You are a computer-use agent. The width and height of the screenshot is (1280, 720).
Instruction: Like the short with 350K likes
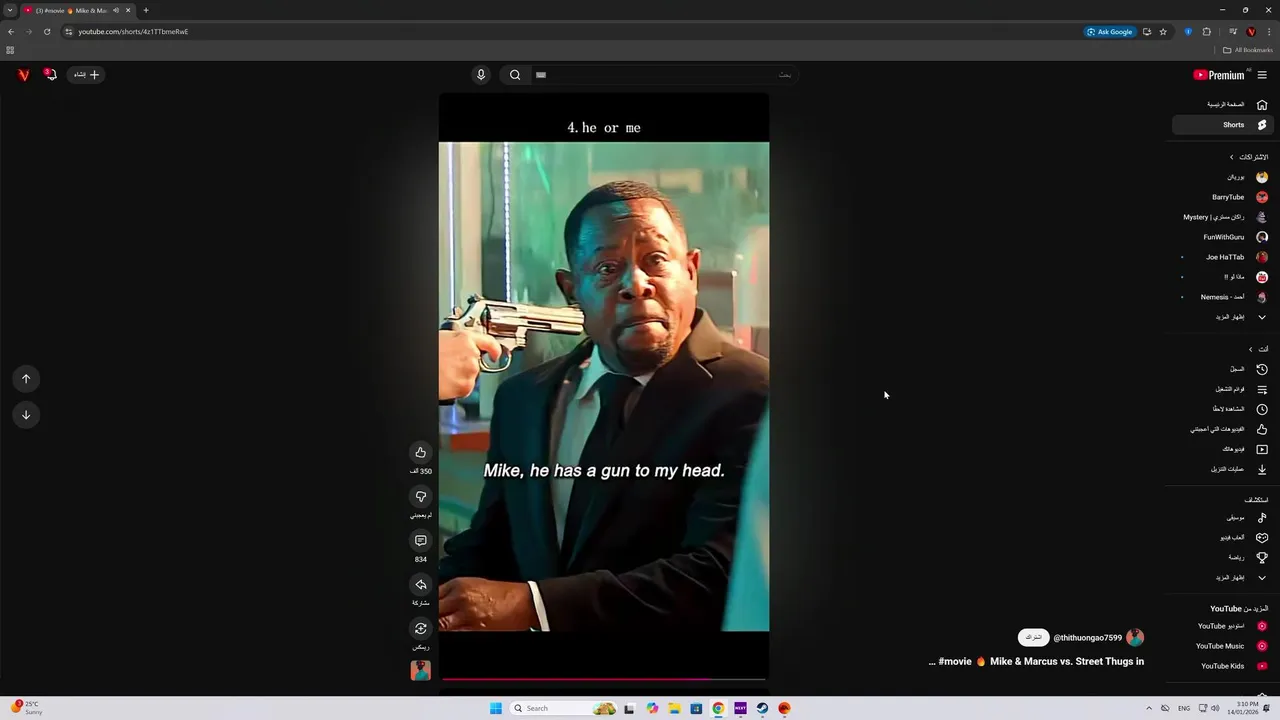tap(421, 452)
